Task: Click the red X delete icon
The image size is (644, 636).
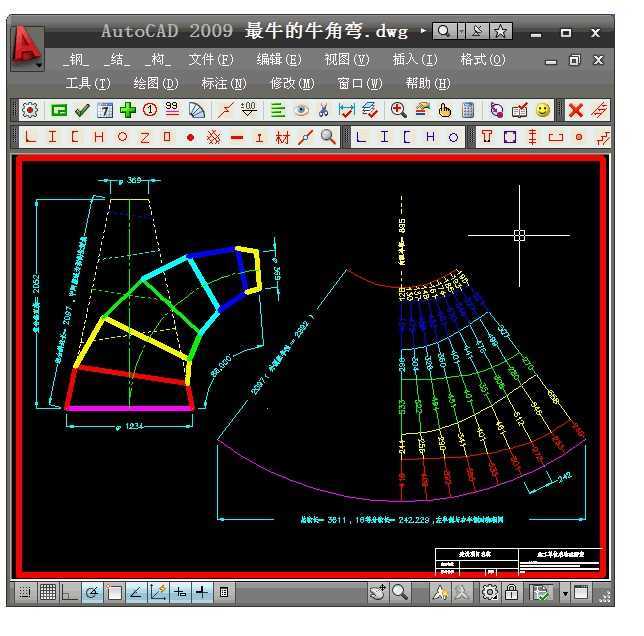Action: coord(576,110)
